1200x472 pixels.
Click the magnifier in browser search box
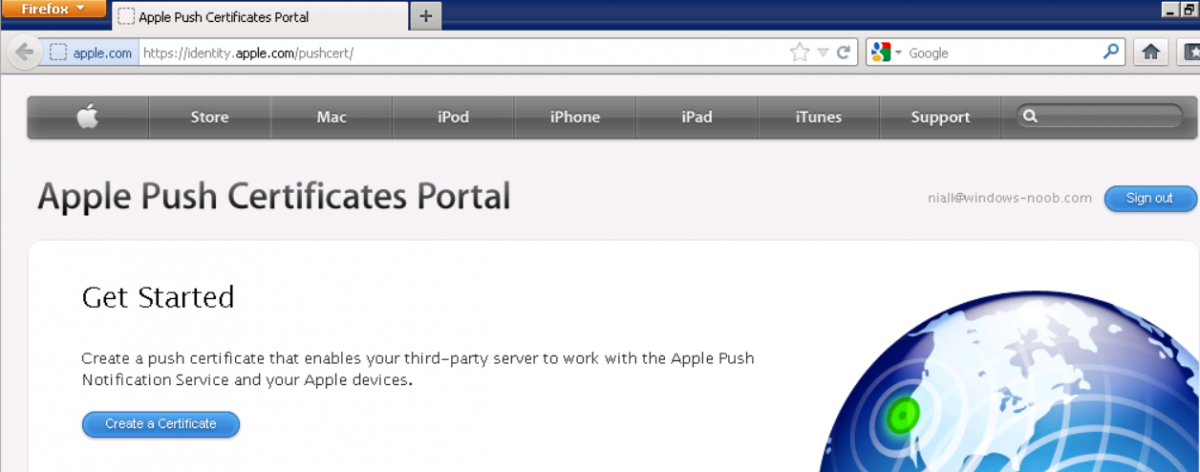click(x=1111, y=52)
